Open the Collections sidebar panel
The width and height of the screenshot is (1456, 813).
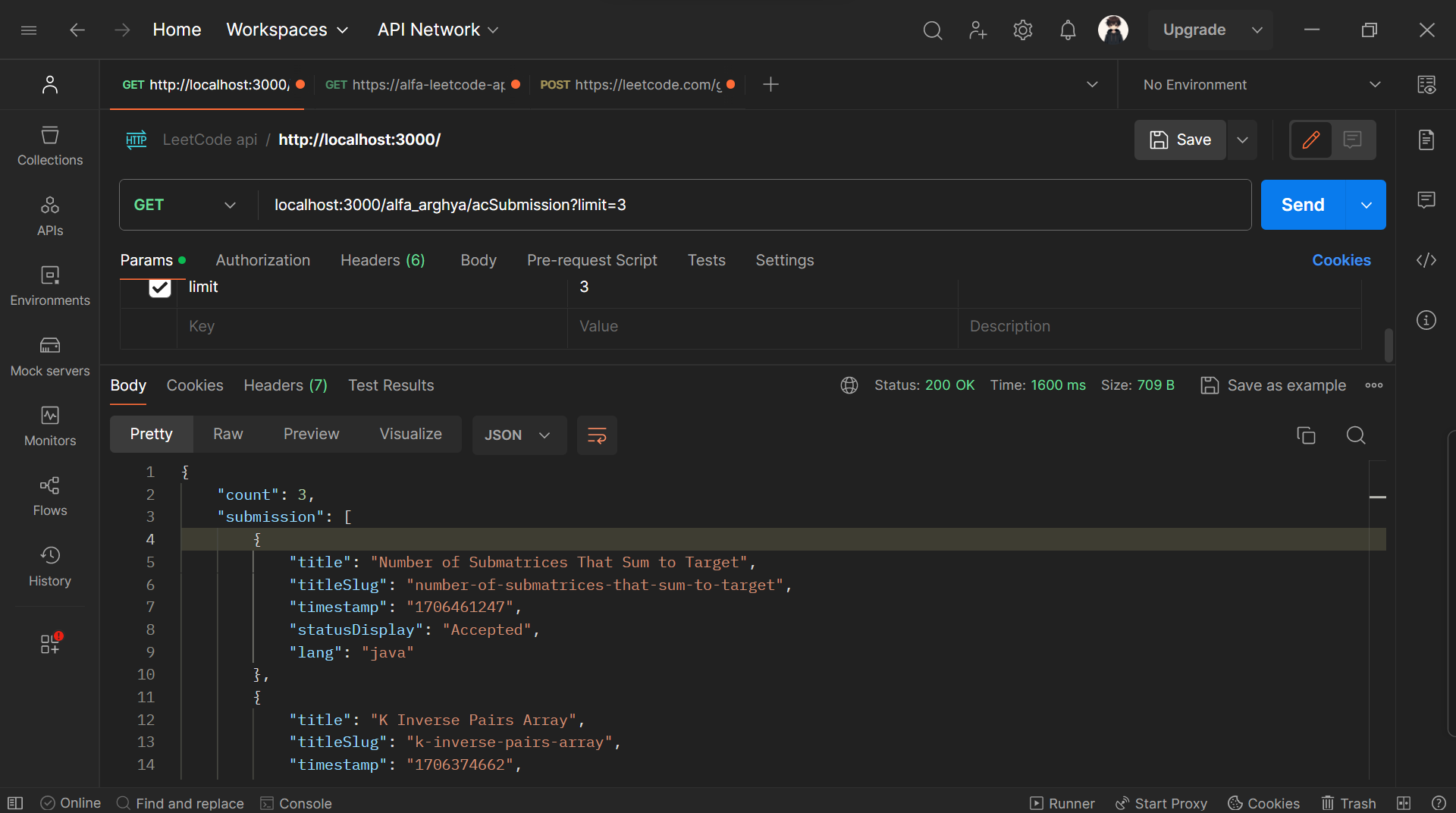[50, 146]
